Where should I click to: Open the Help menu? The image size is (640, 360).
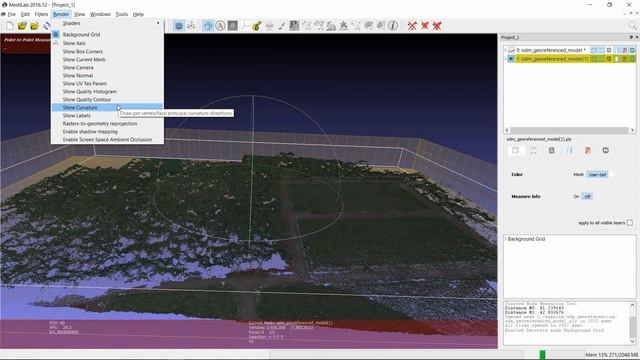point(138,14)
